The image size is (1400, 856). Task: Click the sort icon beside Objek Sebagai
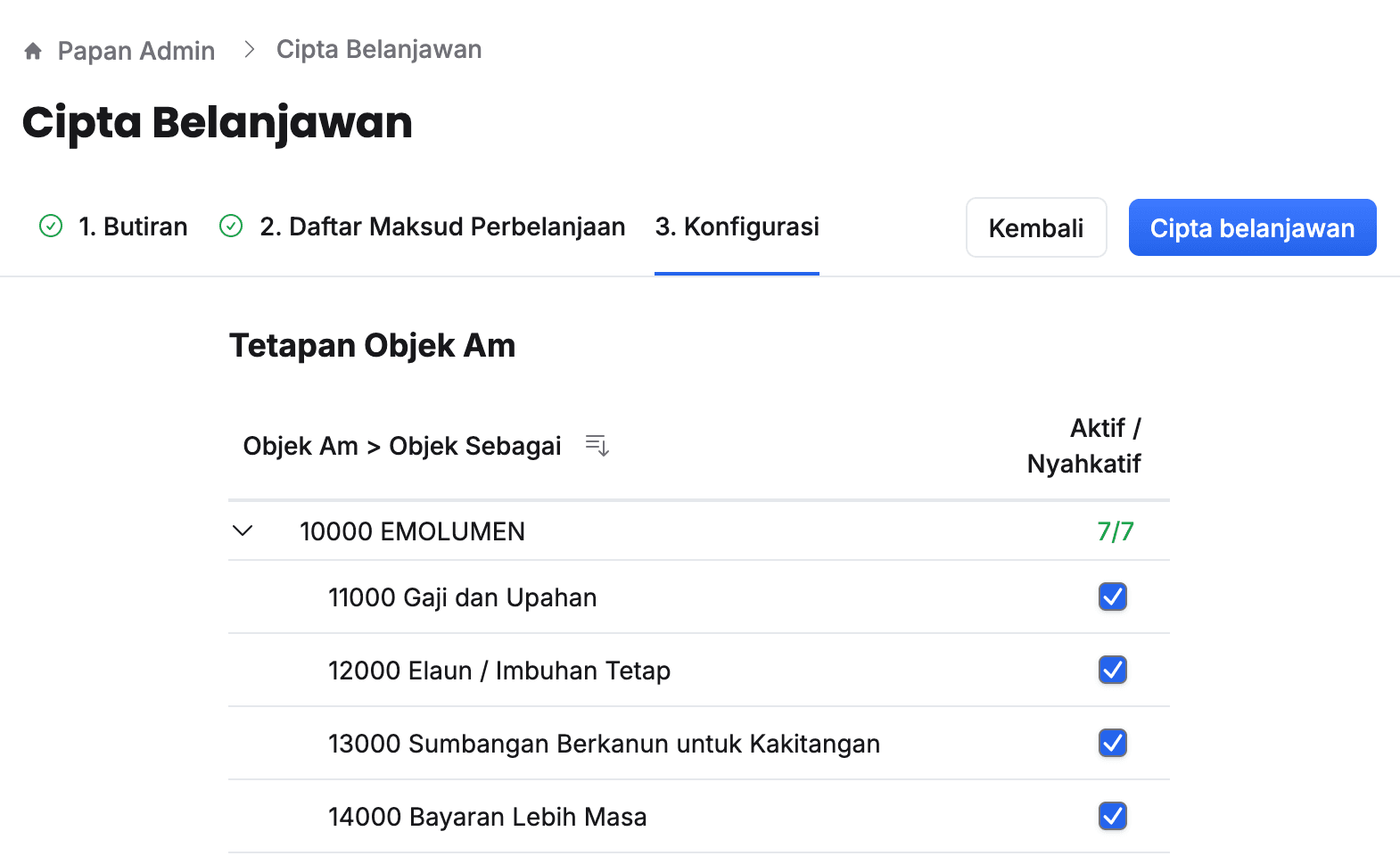click(x=597, y=445)
